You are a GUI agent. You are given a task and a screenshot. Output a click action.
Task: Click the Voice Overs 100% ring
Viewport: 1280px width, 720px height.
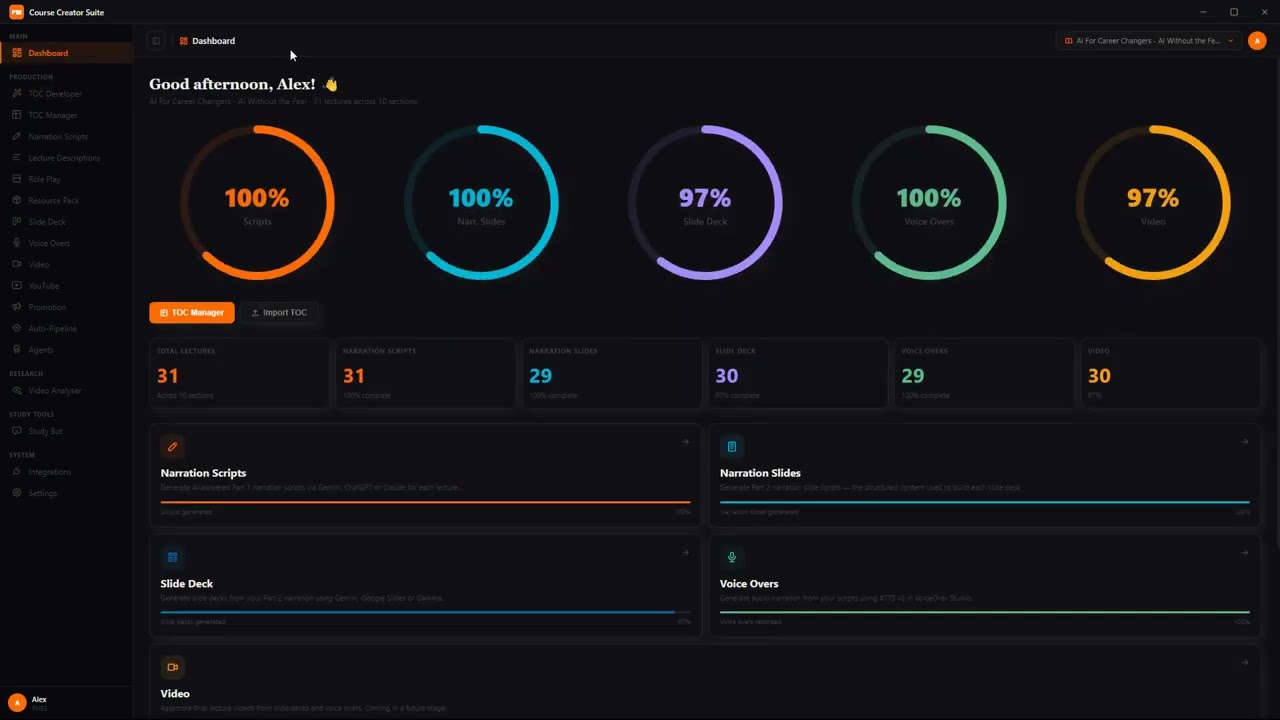929,203
